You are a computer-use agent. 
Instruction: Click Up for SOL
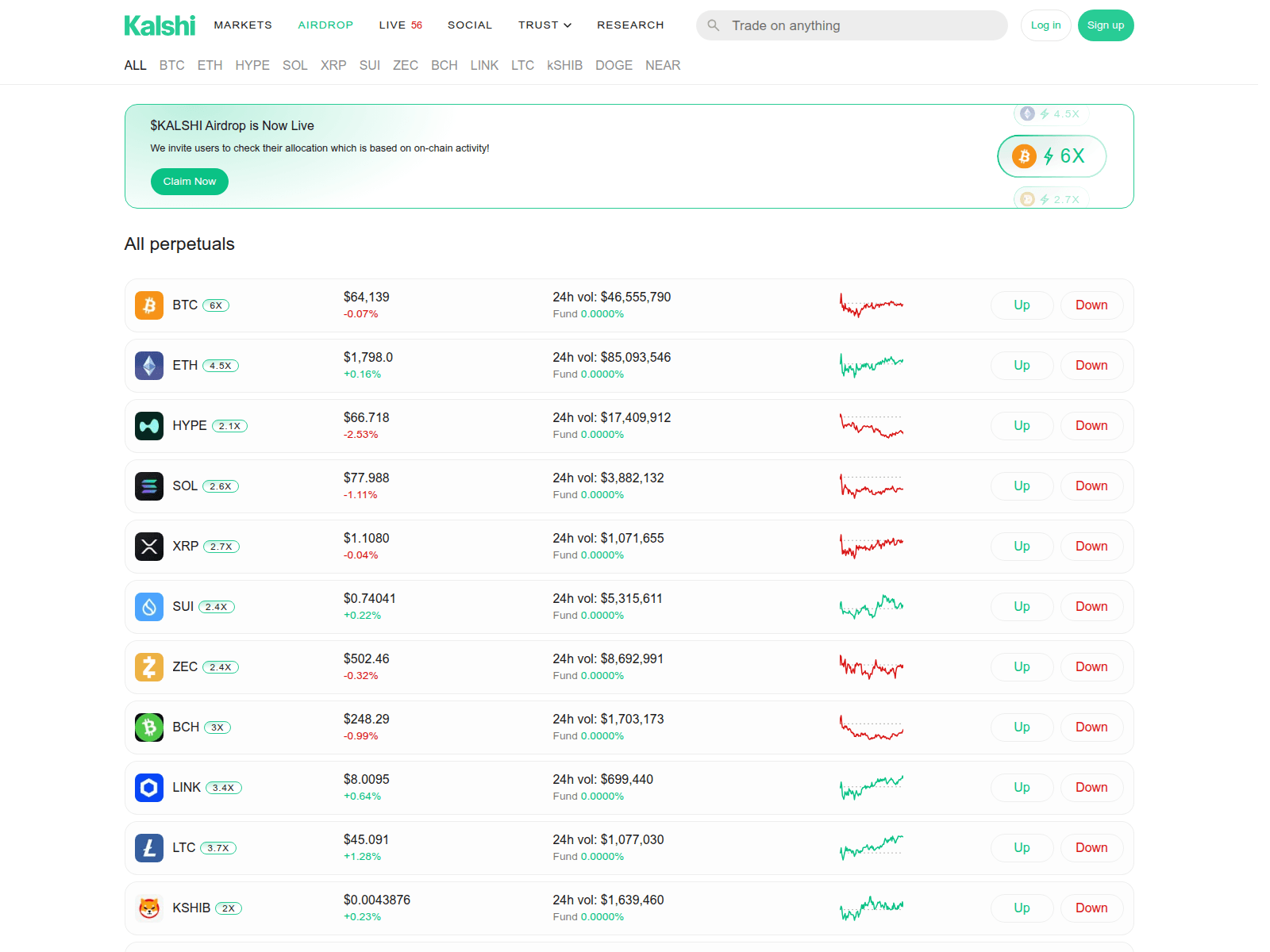[1022, 486]
